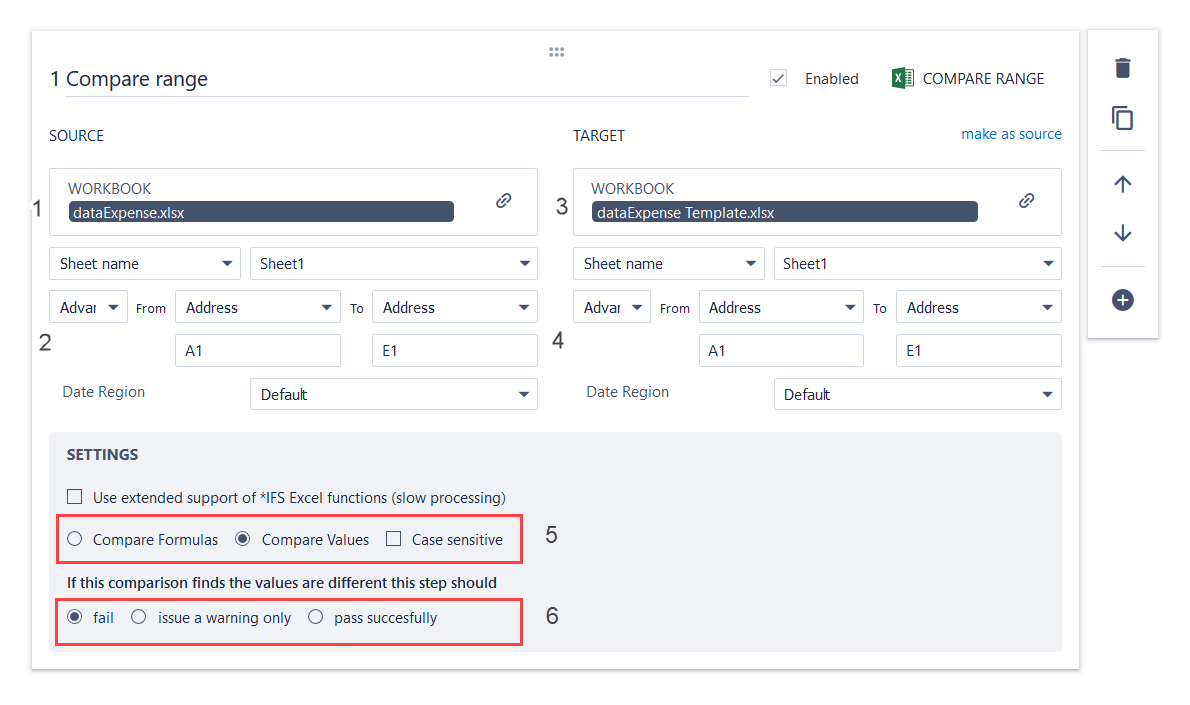Check extended support of *IFS Excel functions
The image size is (1190, 705).
pyautogui.click(x=75, y=497)
